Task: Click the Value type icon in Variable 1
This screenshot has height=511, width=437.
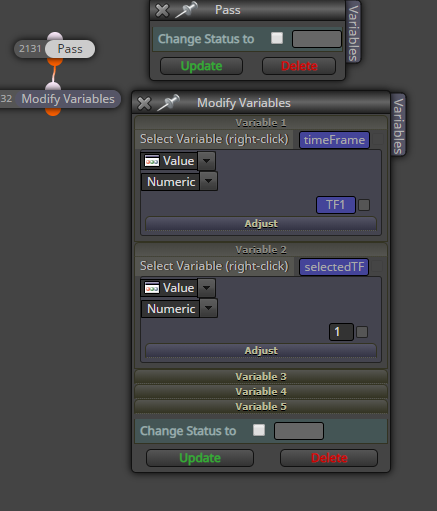Action: point(152,161)
